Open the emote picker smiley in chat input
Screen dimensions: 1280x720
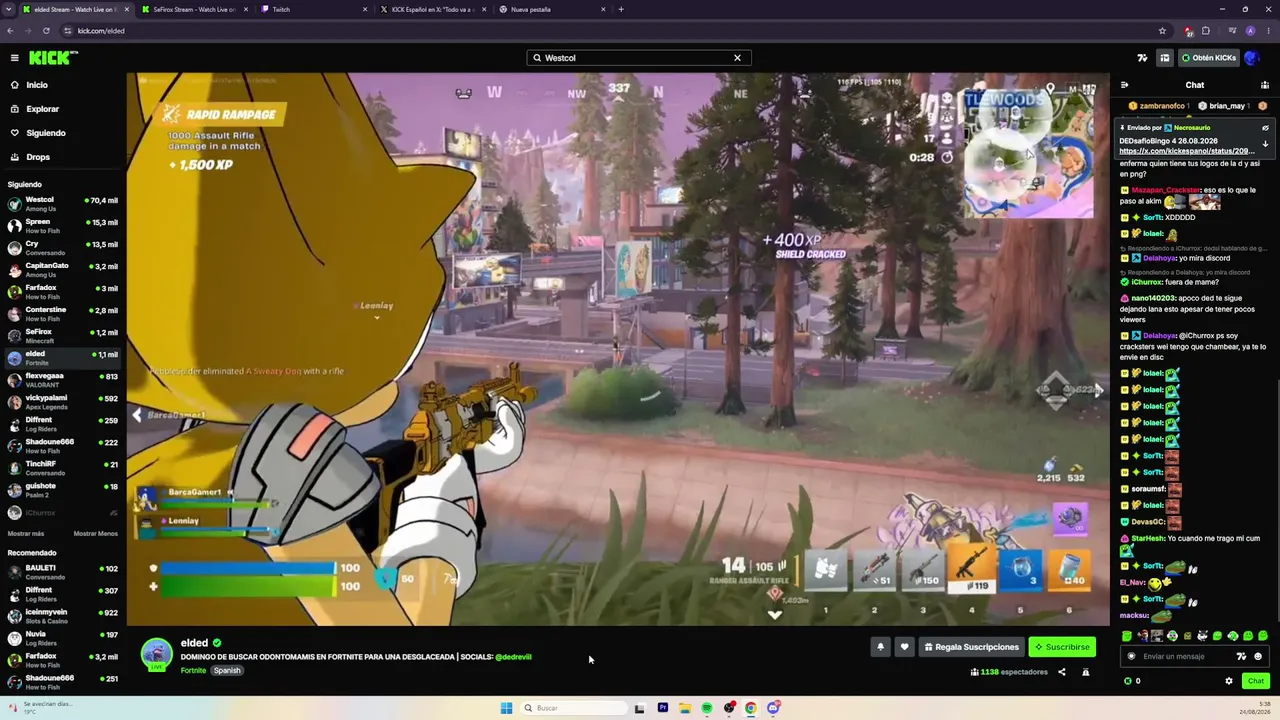coord(1258,657)
